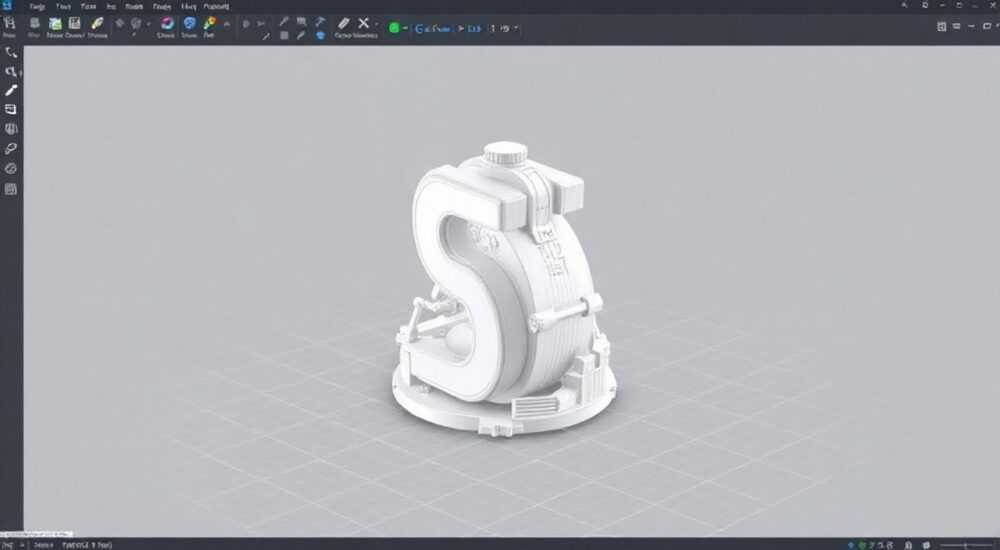Image resolution: width=1000 pixels, height=550 pixels.
Task: Click the shield-shaped tool in left sidebar
Action: (x=10, y=129)
